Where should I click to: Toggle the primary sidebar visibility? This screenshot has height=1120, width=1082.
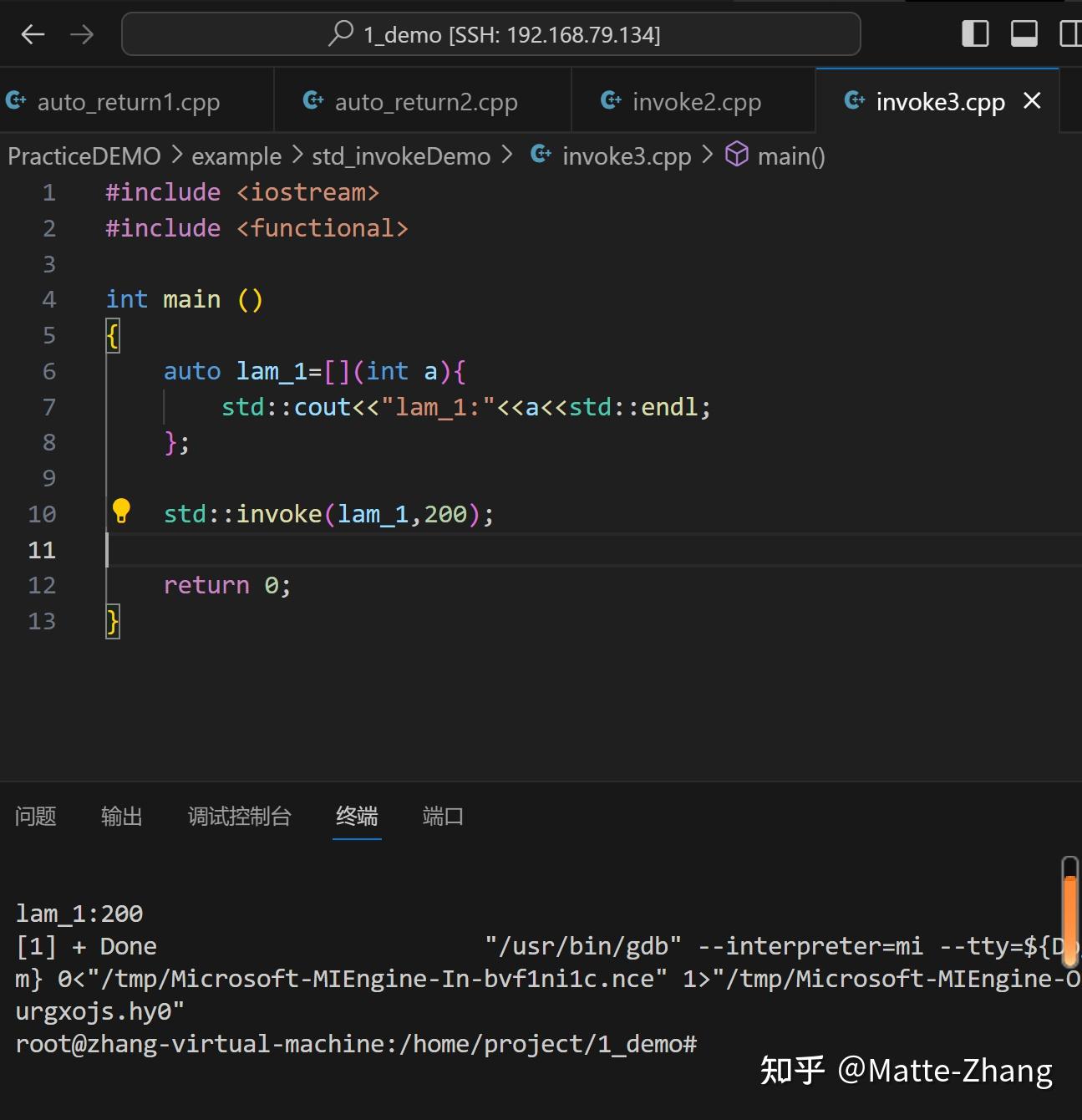(974, 33)
